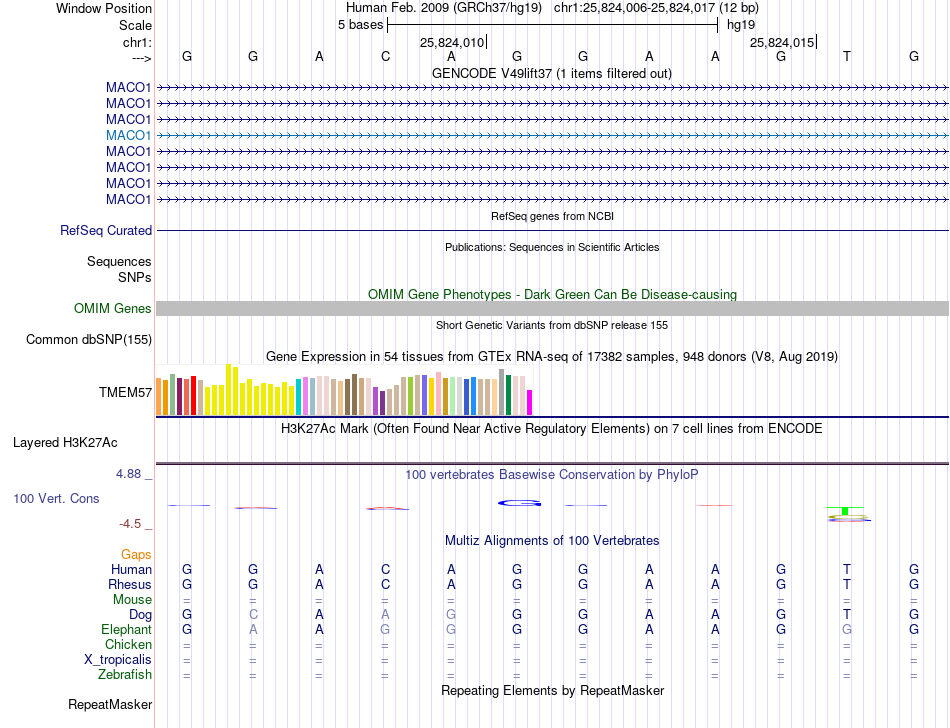This screenshot has width=950, height=728.
Task: Select the RepeatMasker track label
Action: (110, 704)
